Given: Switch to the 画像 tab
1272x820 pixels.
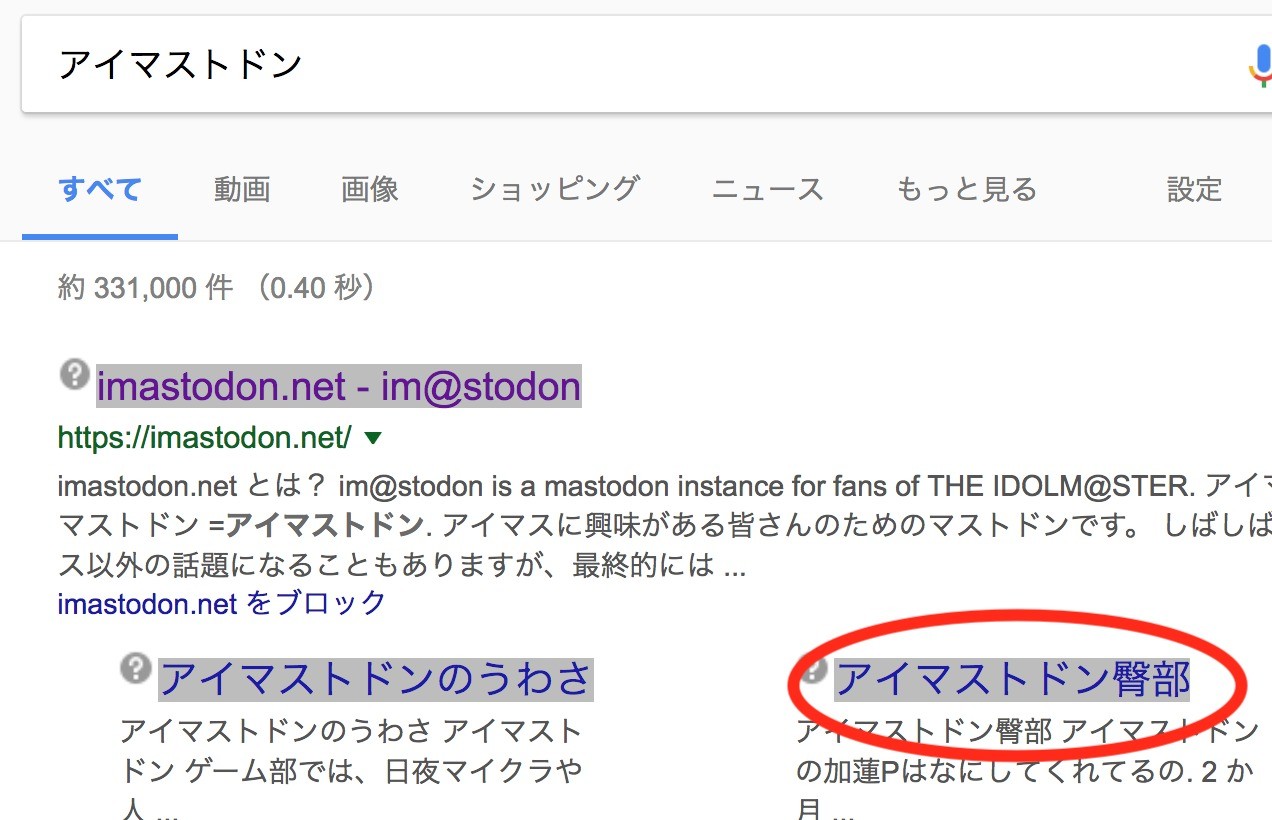Looking at the screenshot, I should coord(370,189).
